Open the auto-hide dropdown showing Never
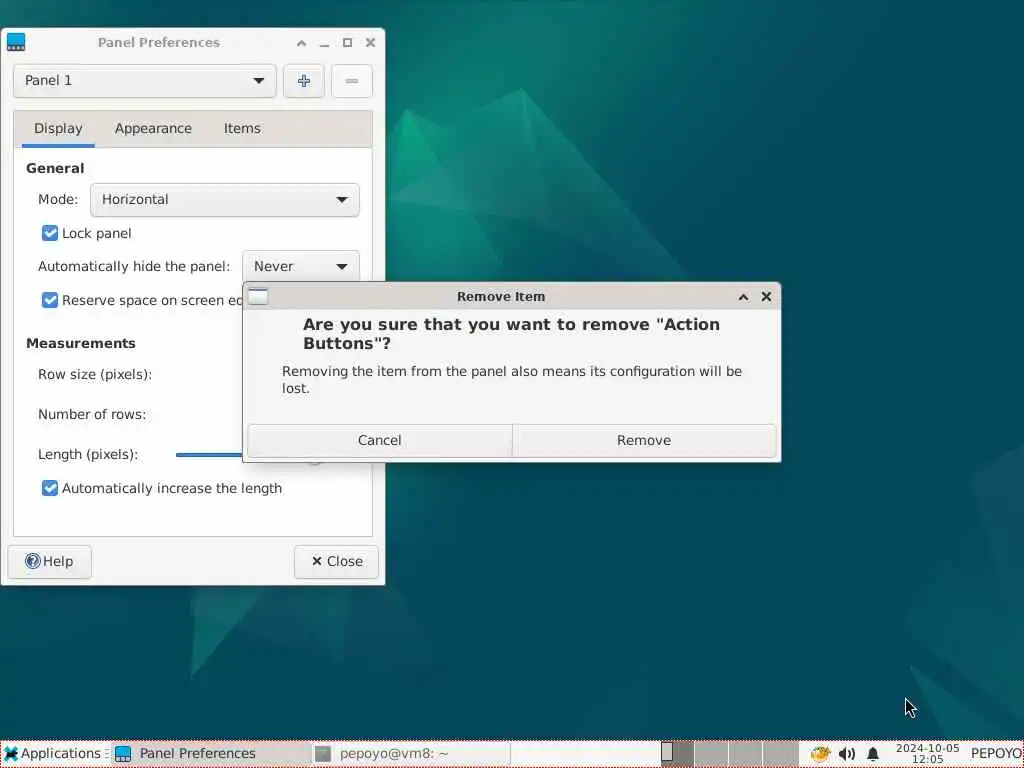Image resolution: width=1024 pixels, height=768 pixels. [x=300, y=266]
